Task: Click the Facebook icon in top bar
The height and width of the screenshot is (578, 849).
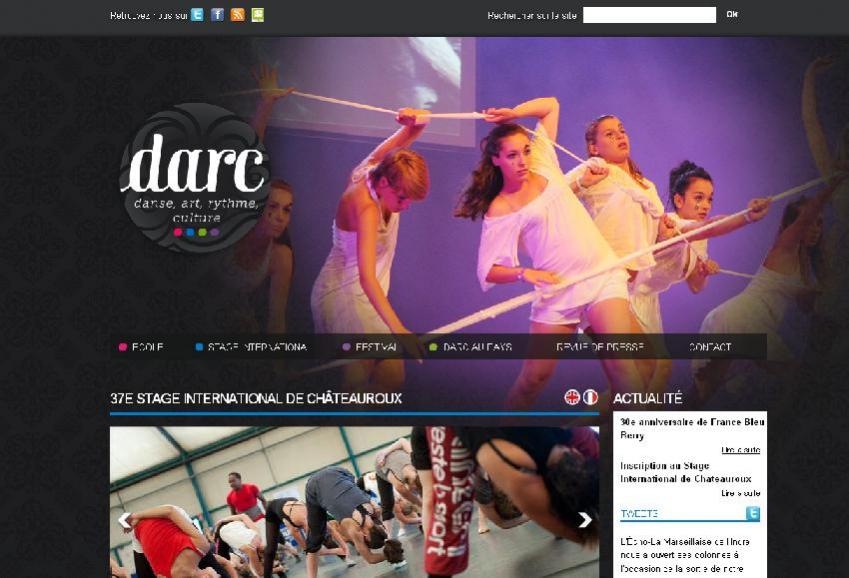Action: click(x=217, y=15)
